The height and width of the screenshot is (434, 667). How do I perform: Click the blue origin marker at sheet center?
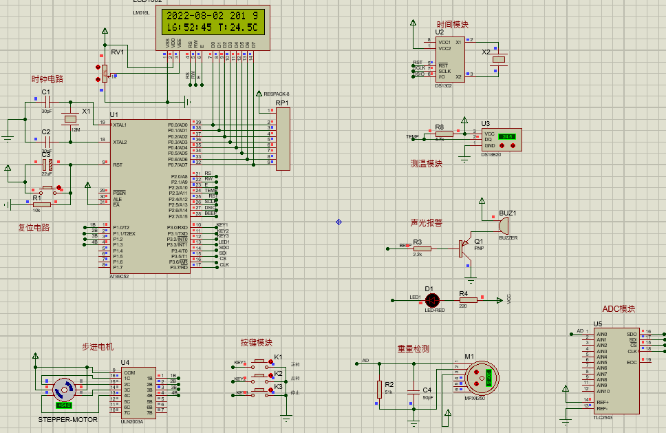[x=339, y=222]
